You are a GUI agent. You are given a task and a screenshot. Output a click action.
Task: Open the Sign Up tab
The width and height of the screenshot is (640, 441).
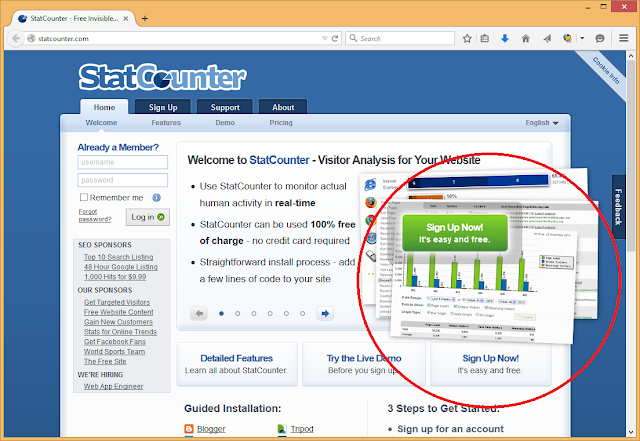pyautogui.click(x=163, y=107)
